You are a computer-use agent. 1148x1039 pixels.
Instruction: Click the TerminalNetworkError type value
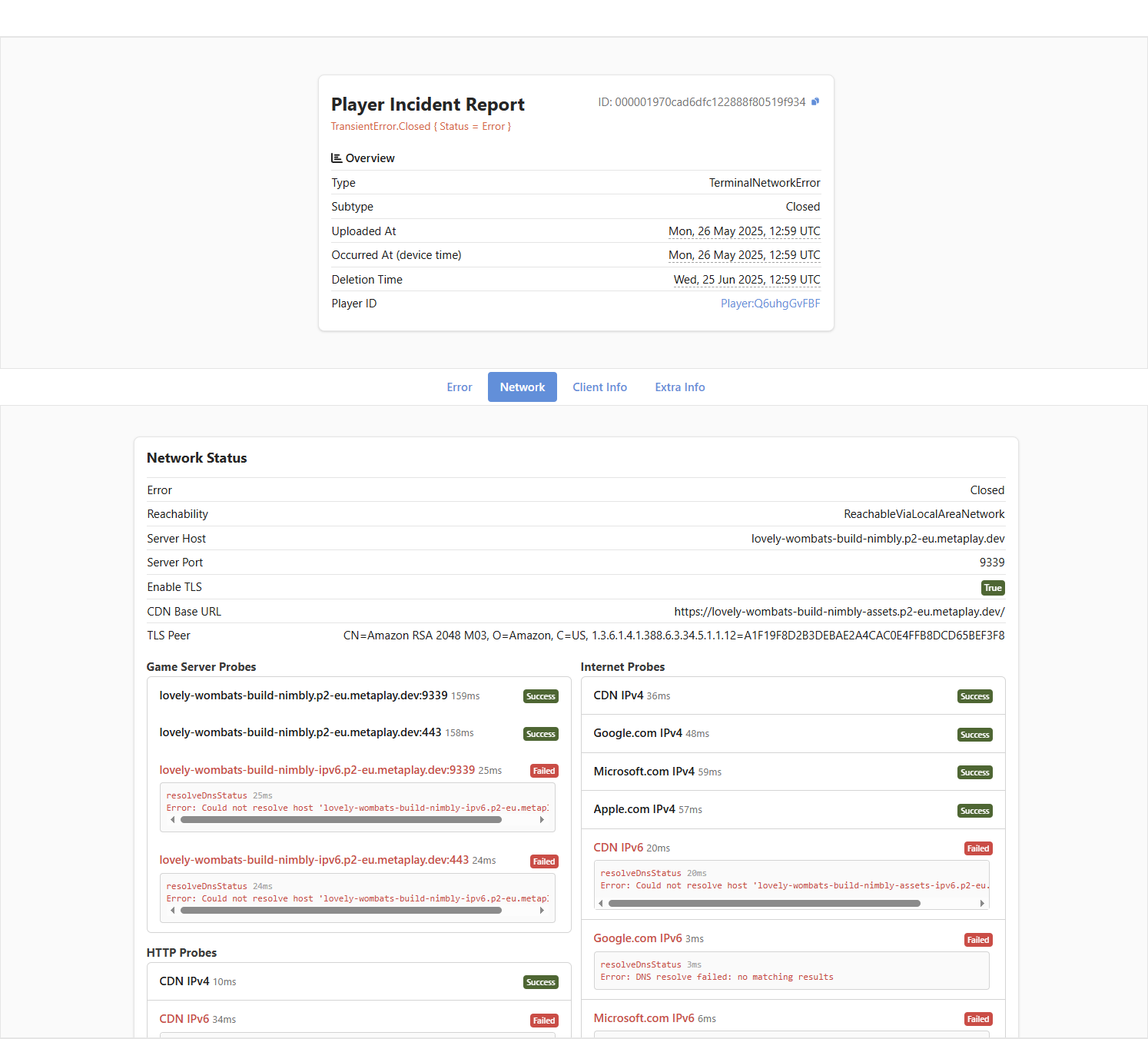pyautogui.click(x=765, y=183)
